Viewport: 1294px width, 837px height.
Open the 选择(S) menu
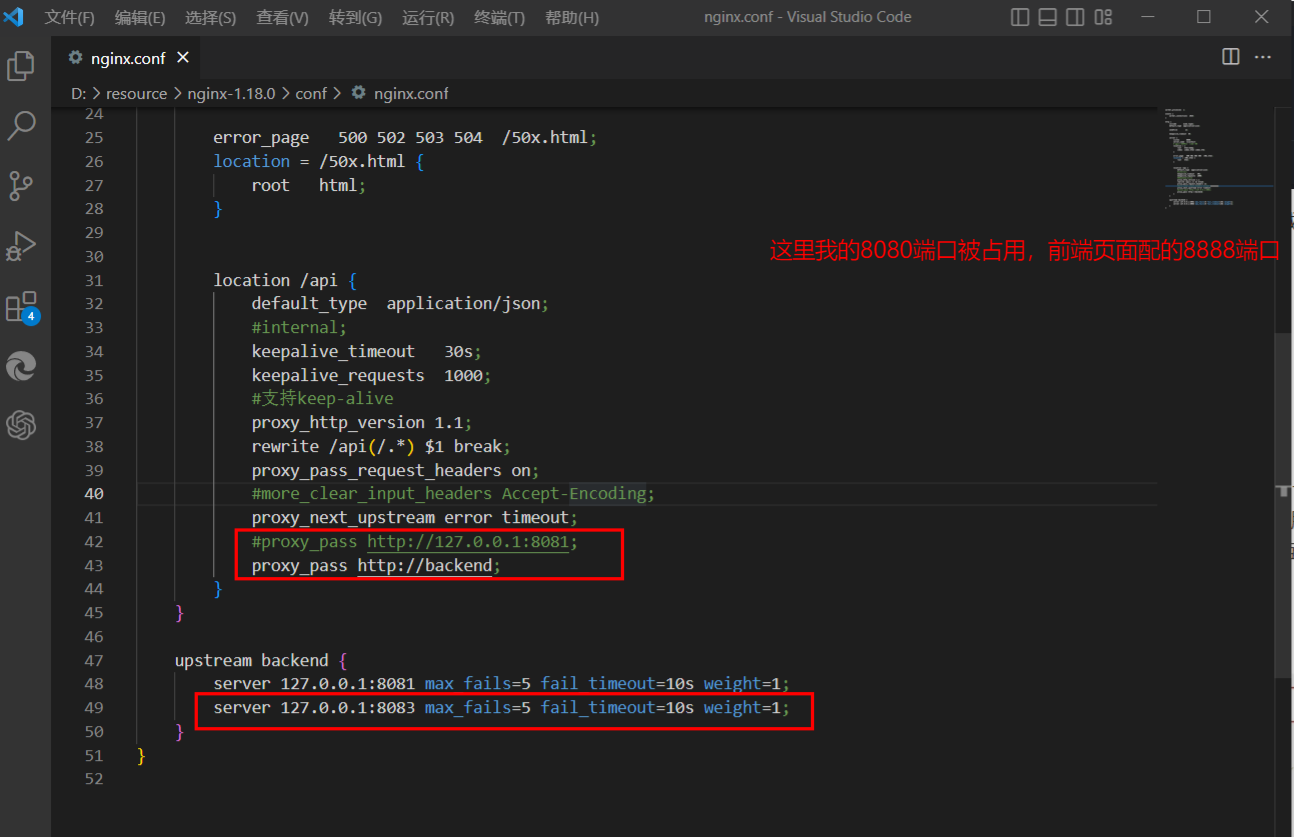click(211, 18)
